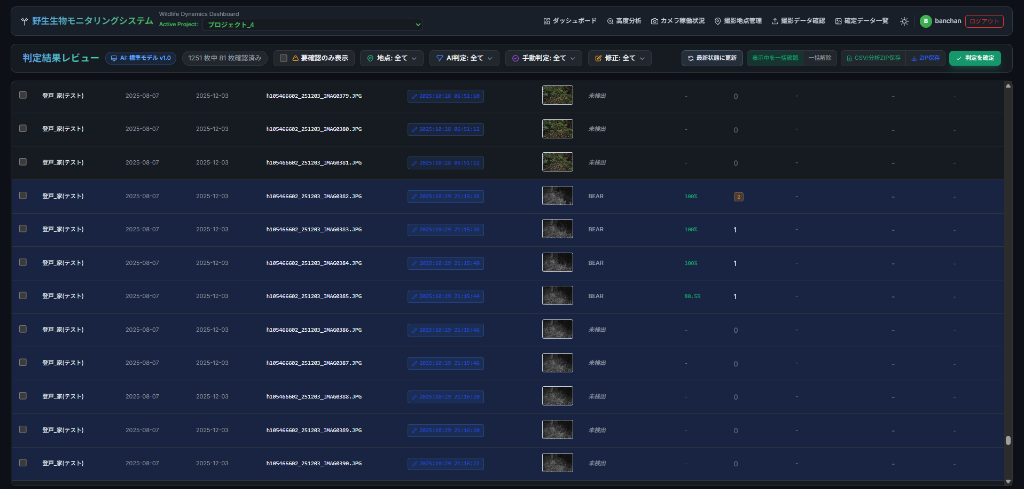Click the 野生生物モニタリングシステム logo

(x=86, y=21)
